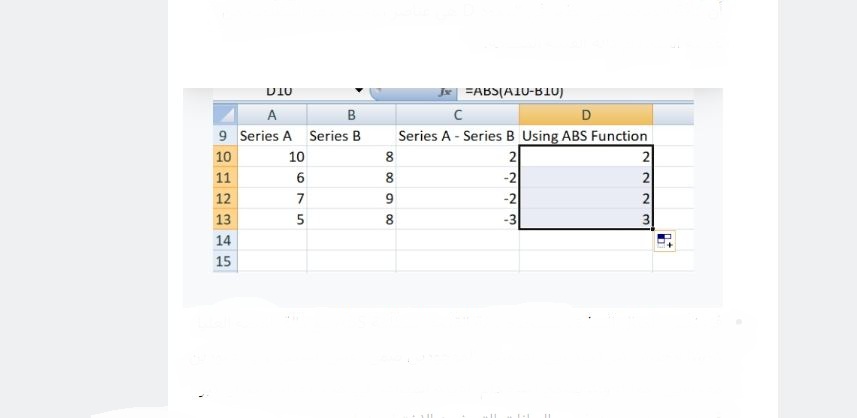The width and height of the screenshot is (857, 418).
Task: Select column B header
Action: tap(351, 114)
